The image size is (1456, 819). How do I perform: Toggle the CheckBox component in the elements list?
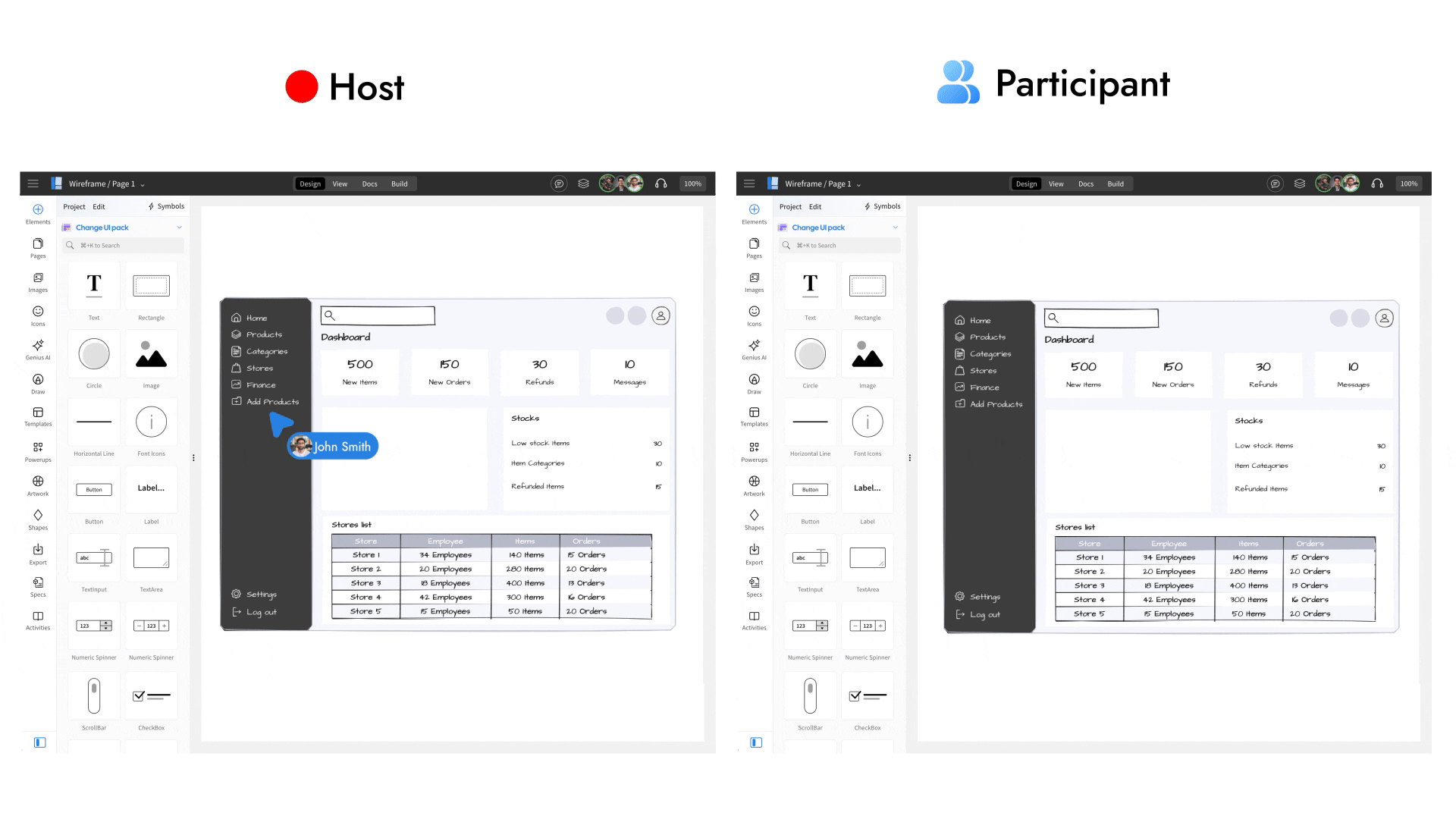tap(151, 695)
